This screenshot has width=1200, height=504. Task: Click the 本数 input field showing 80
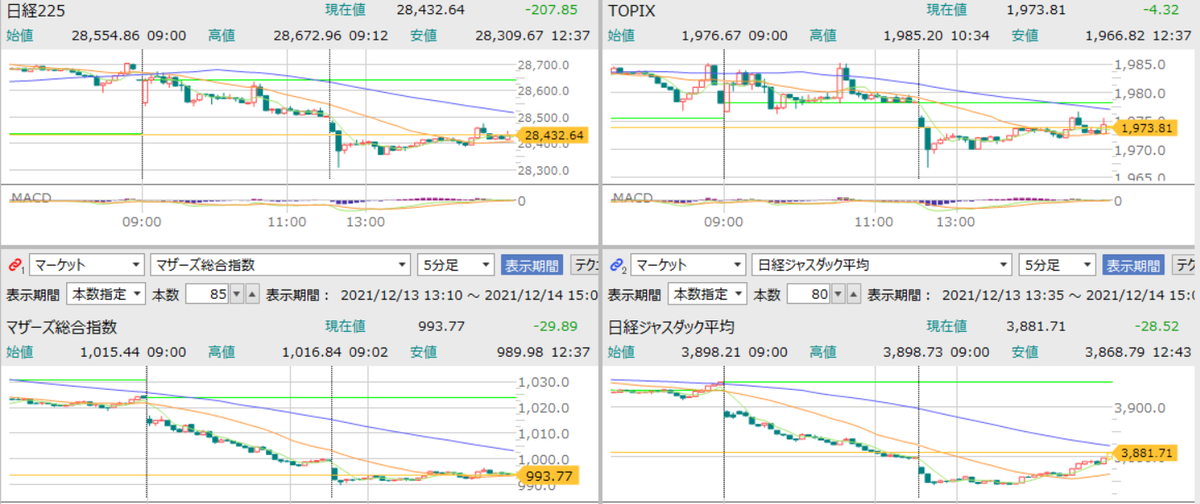[808, 295]
